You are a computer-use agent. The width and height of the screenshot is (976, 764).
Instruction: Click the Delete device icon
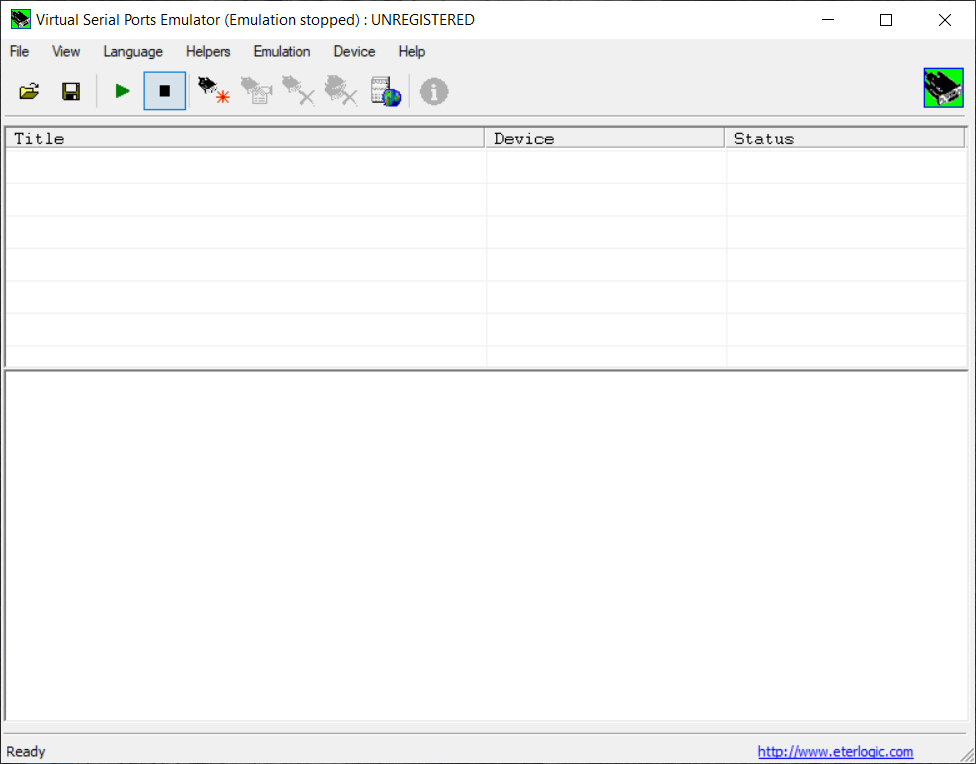click(298, 91)
